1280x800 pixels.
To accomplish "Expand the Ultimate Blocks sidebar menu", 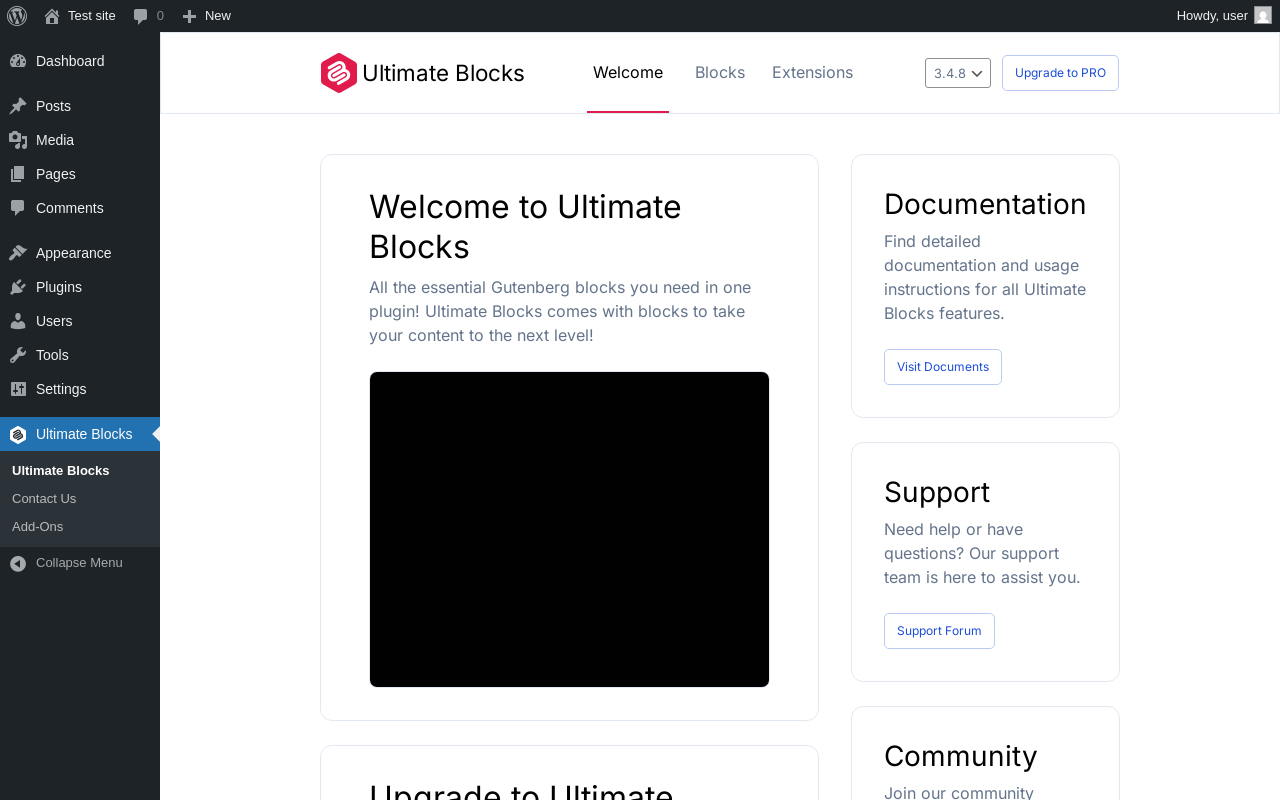I will click(84, 434).
